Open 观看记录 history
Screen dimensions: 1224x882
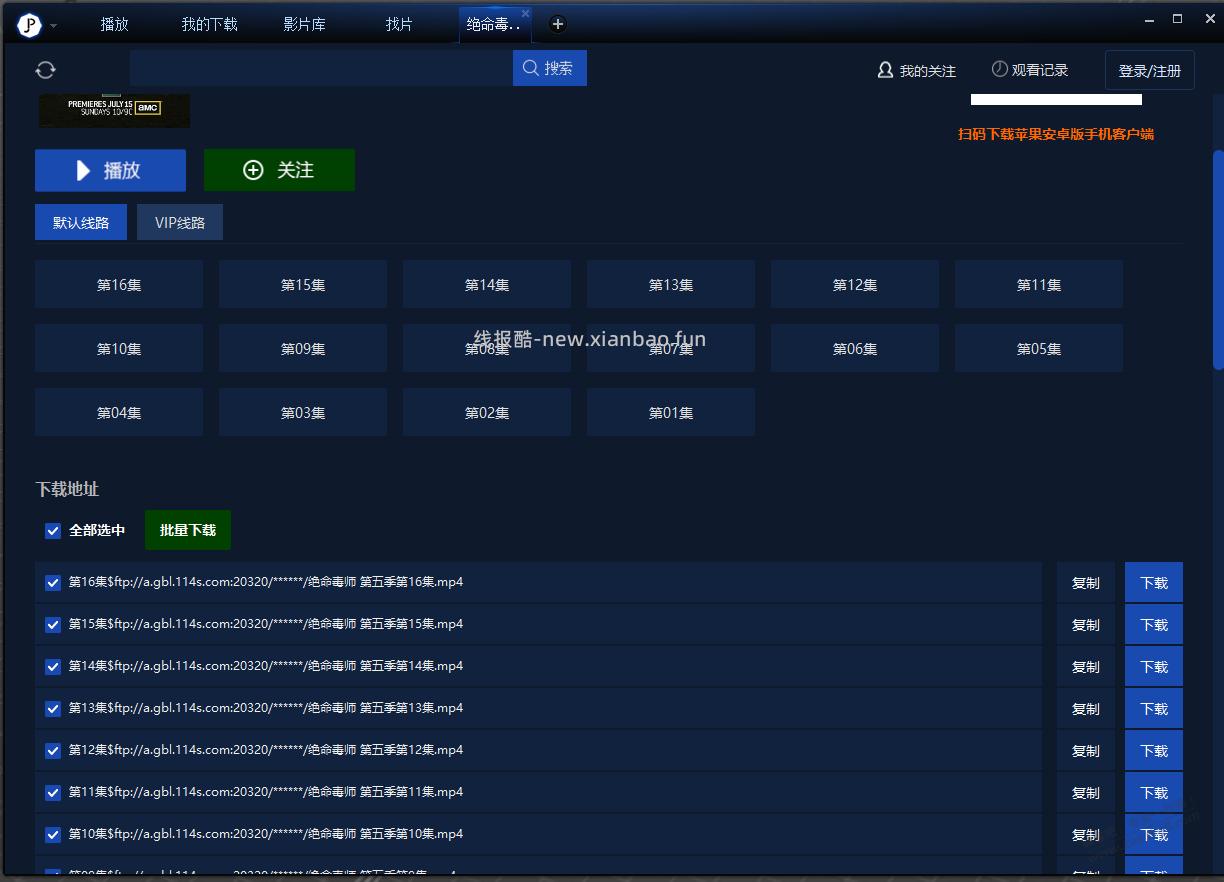click(1030, 70)
